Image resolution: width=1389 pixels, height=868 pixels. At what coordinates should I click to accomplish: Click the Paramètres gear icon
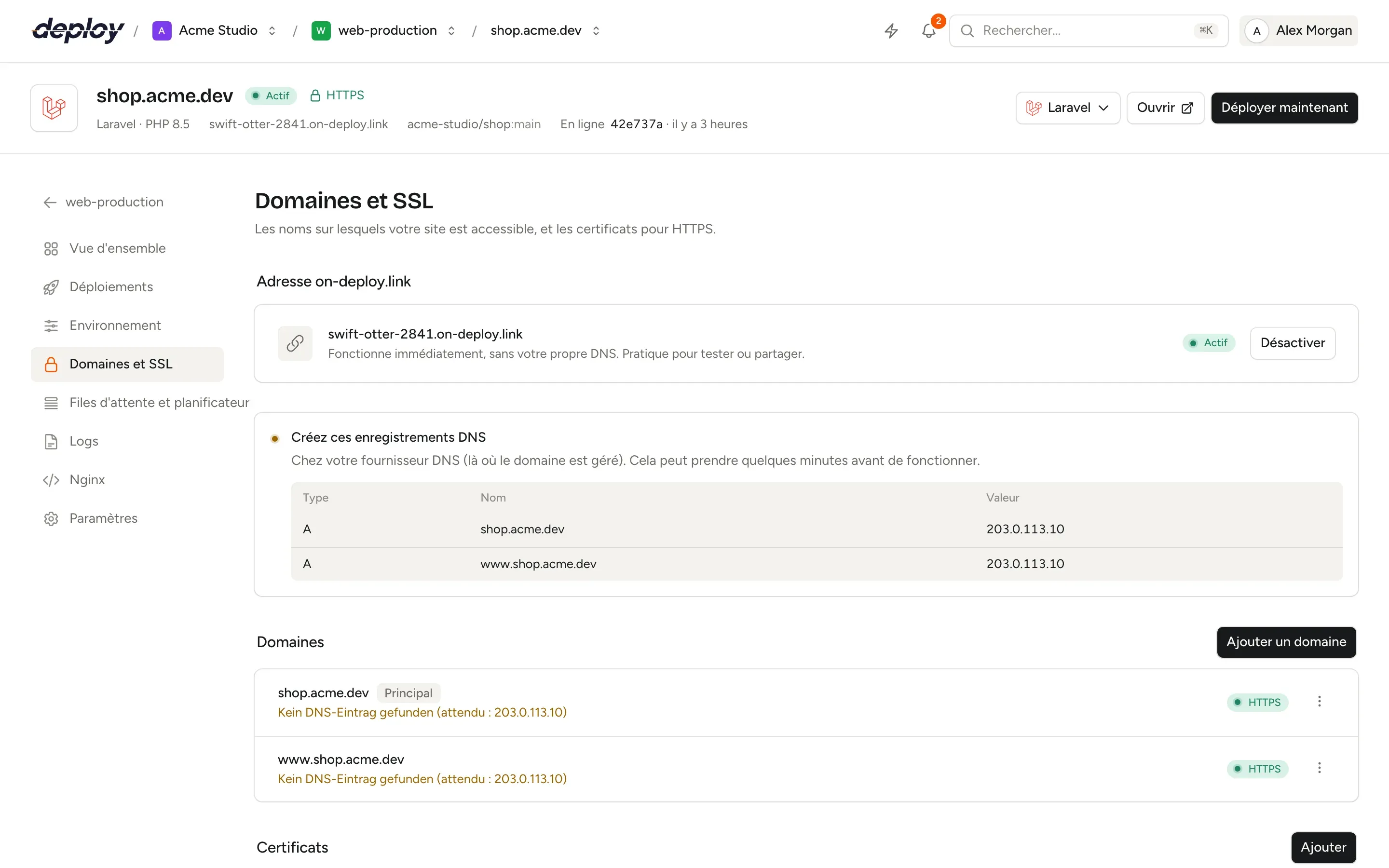(51, 518)
